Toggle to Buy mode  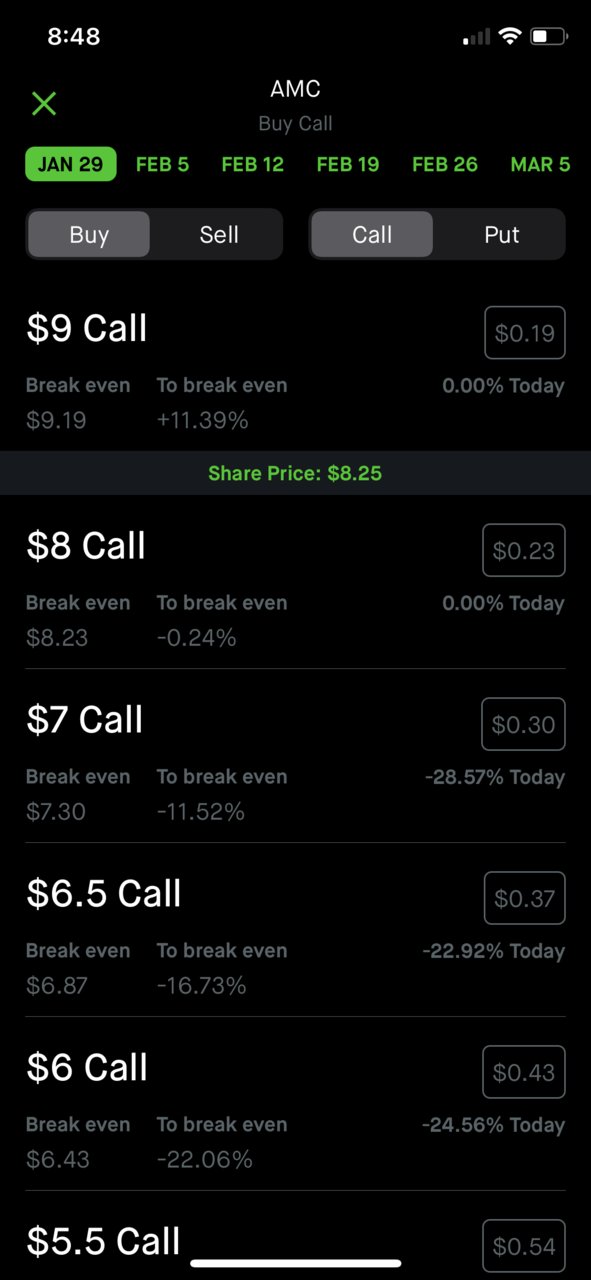[x=89, y=235]
